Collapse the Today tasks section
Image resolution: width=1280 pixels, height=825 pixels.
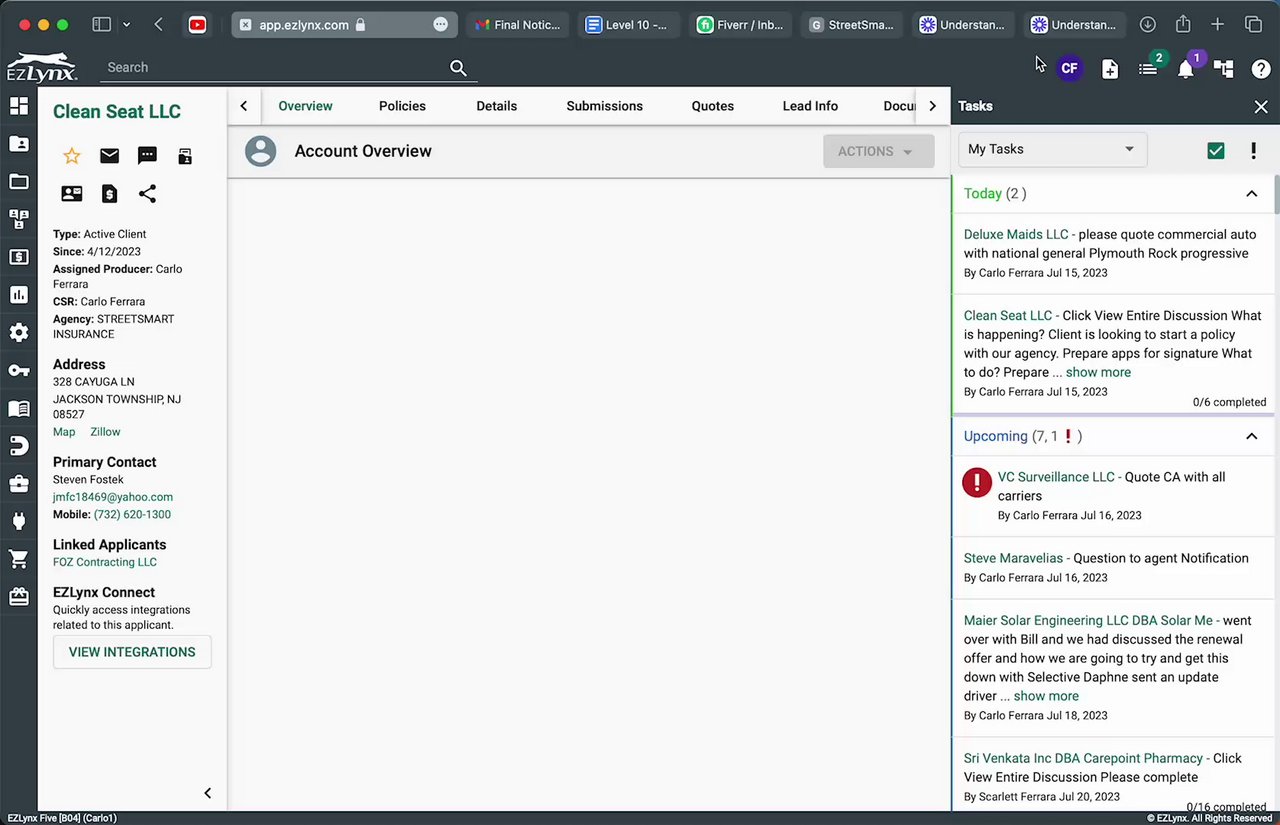(x=1251, y=194)
